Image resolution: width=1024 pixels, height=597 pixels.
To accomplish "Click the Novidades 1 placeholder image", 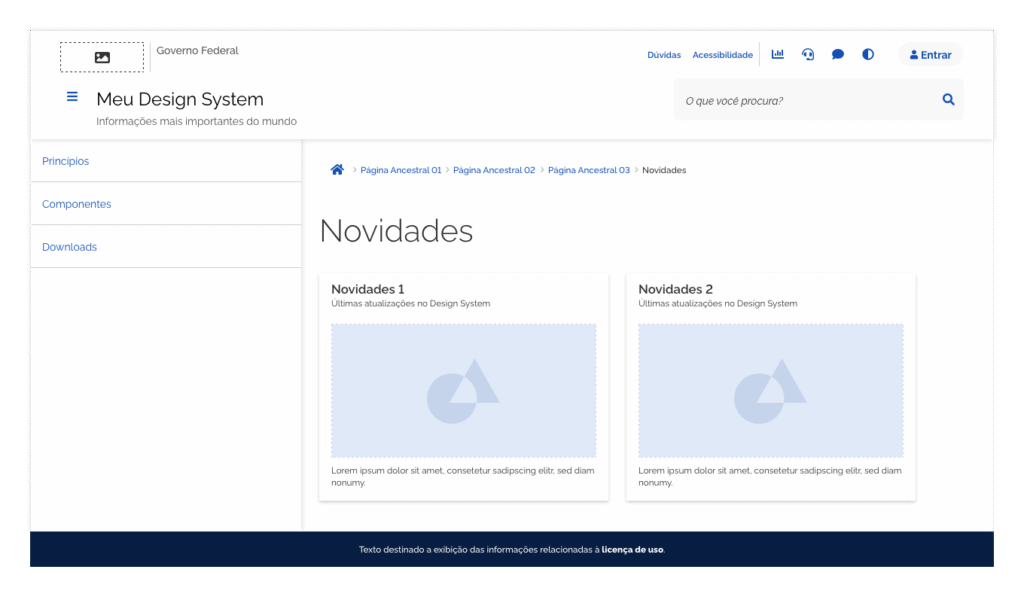I will [x=463, y=390].
